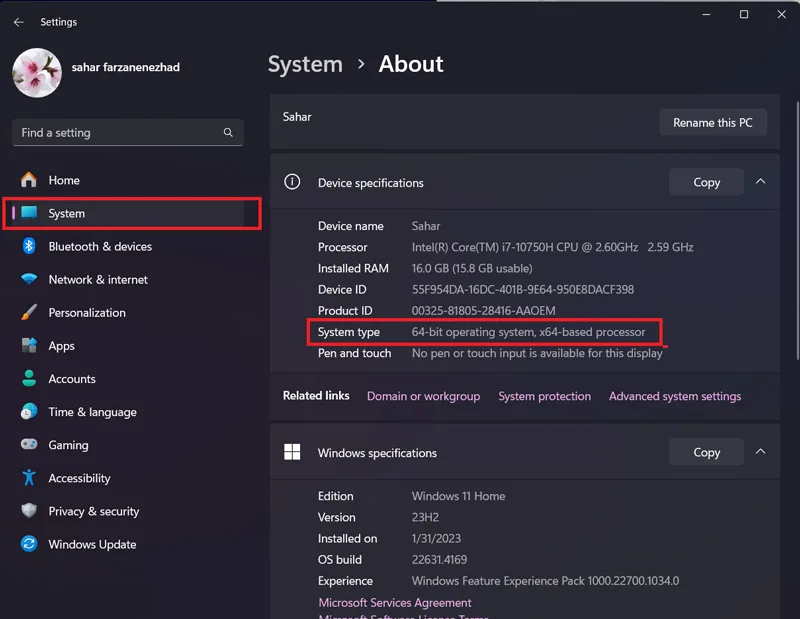
Task: Click the Processor value Intel Core i7-10750H
Action: point(553,247)
